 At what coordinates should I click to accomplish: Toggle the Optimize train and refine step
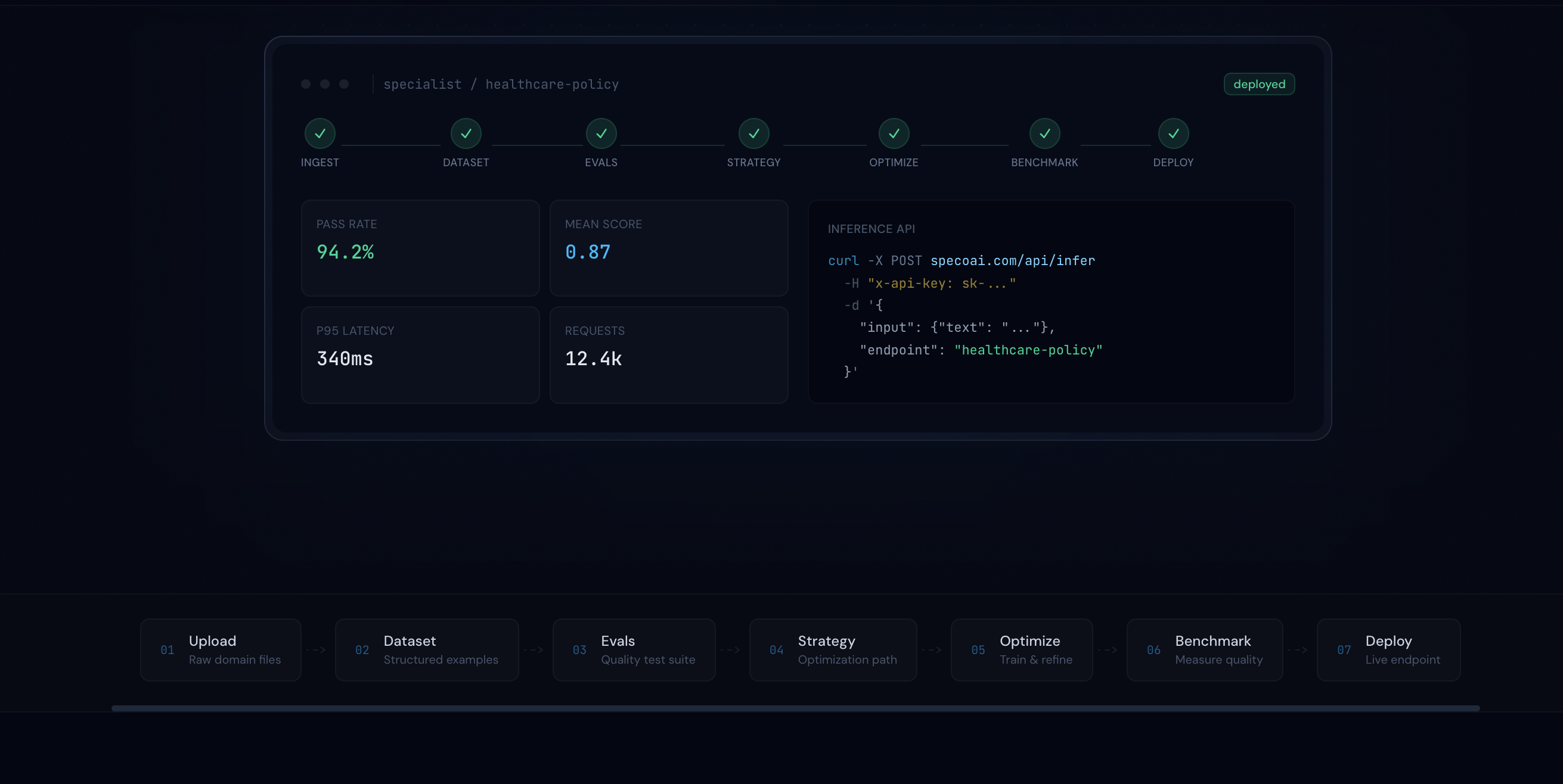(x=1022, y=649)
